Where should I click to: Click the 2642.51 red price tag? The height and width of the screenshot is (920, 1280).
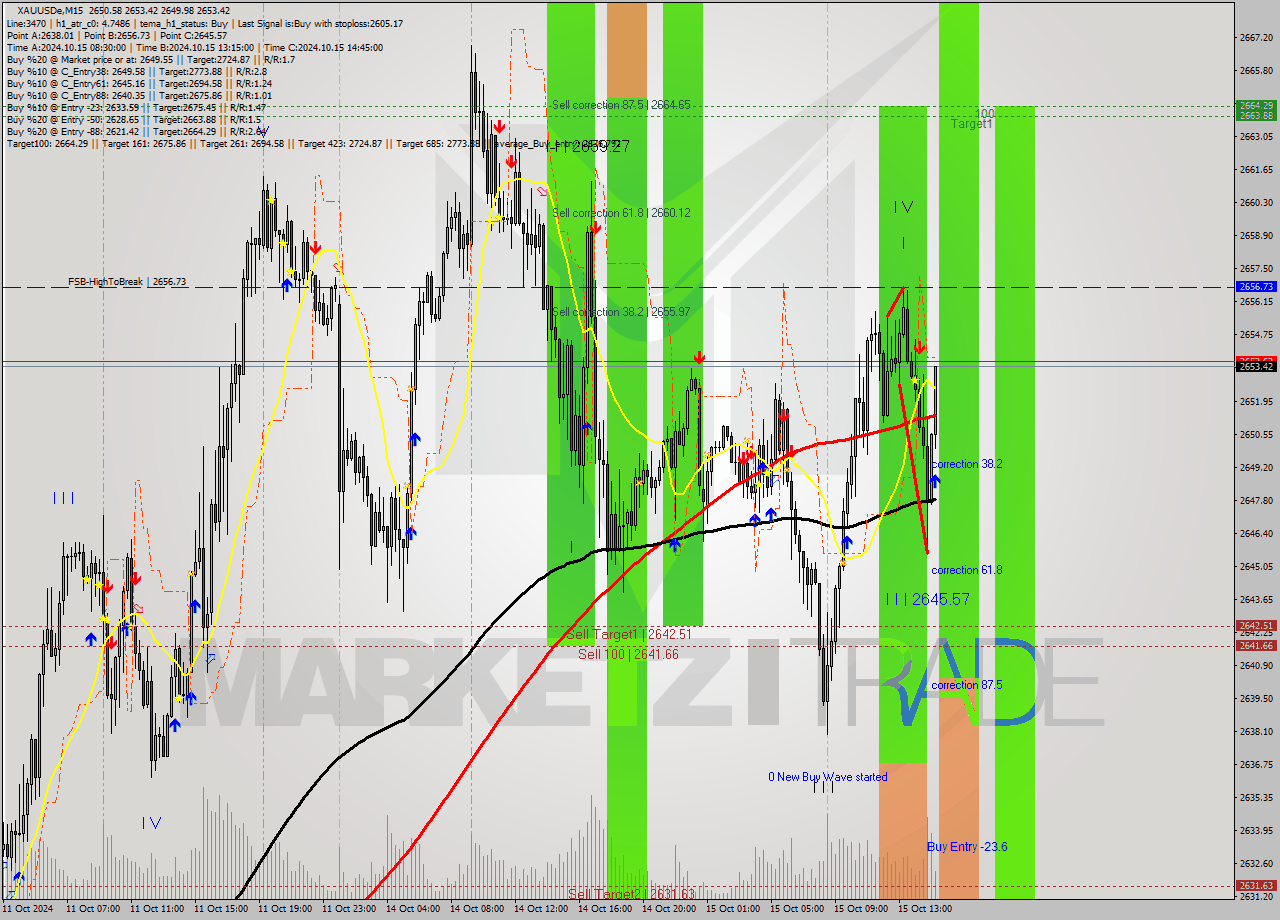pyautogui.click(x=1256, y=625)
